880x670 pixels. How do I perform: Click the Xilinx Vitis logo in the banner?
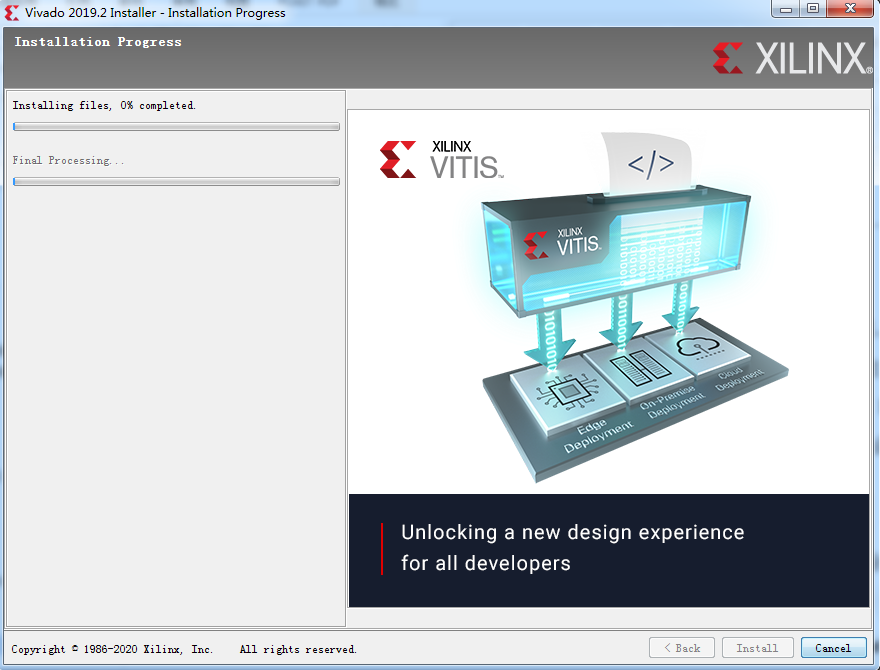(440, 160)
